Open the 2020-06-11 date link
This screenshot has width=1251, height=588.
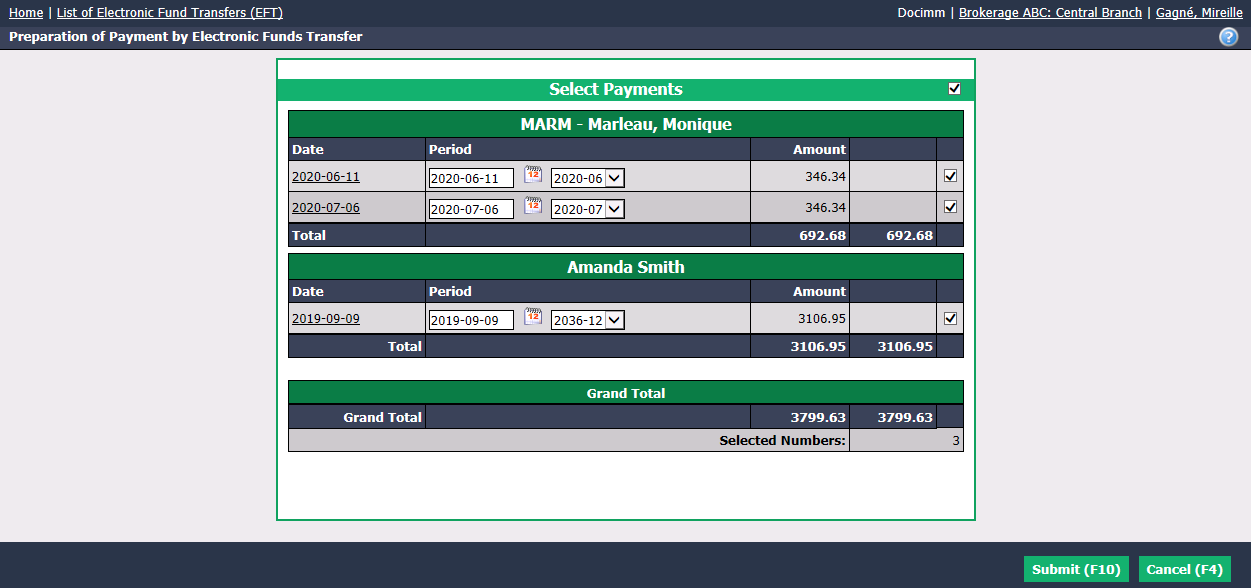click(x=326, y=177)
